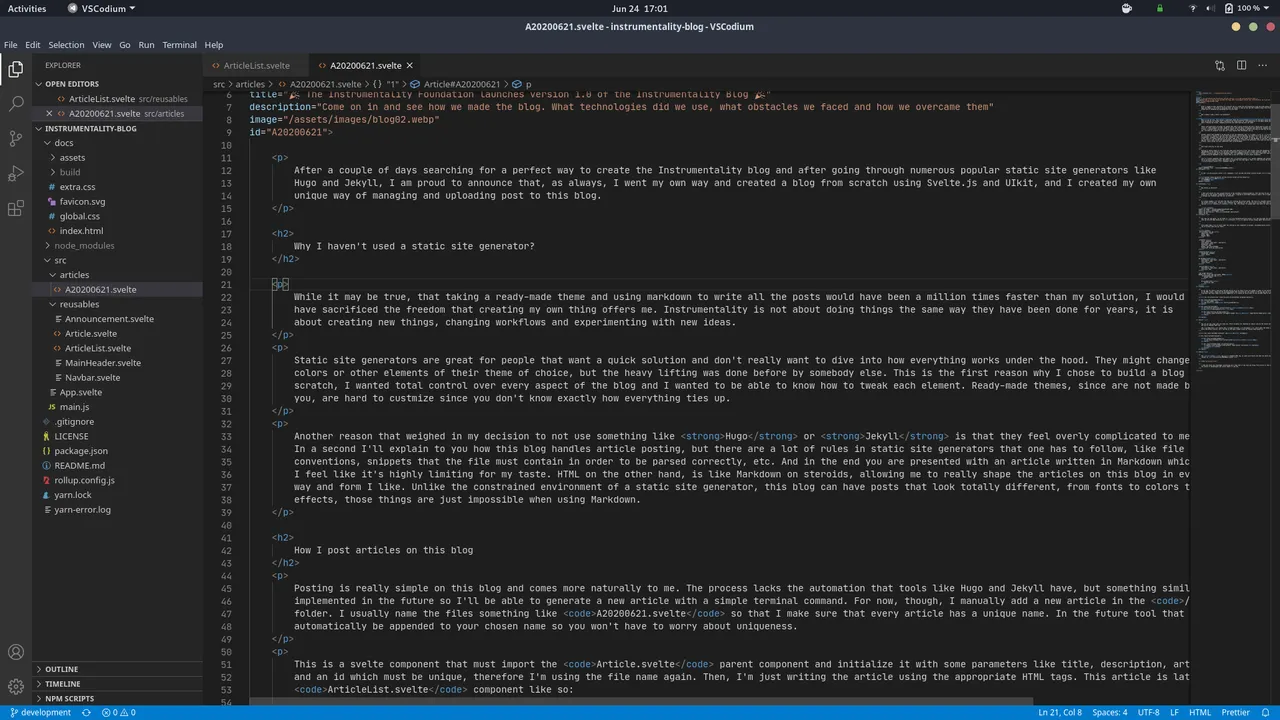The image size is (1280, 720).
Task: Open the Help menu
Action: tap(214, 45)
